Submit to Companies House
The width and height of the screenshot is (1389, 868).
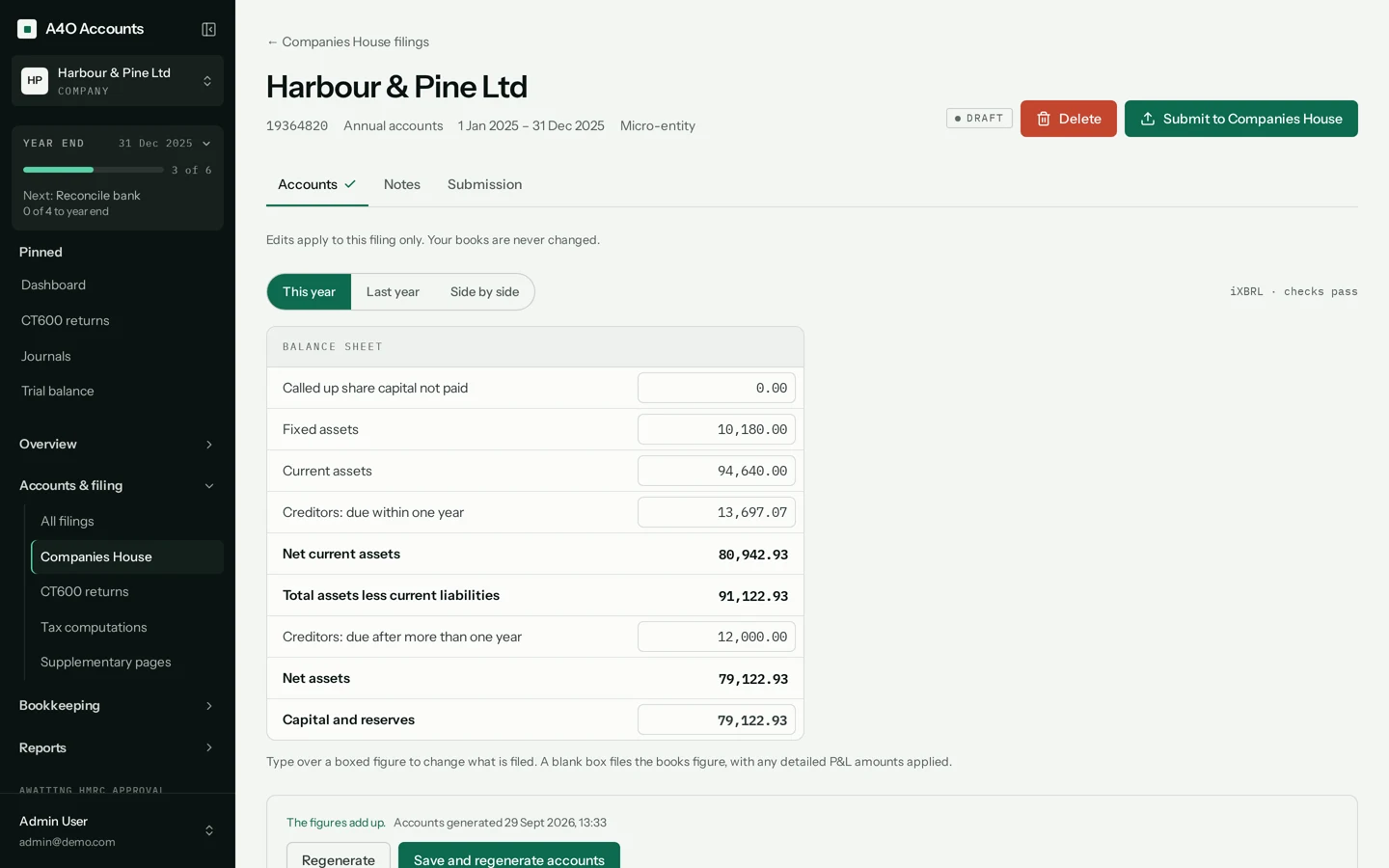pos(1241,119)
